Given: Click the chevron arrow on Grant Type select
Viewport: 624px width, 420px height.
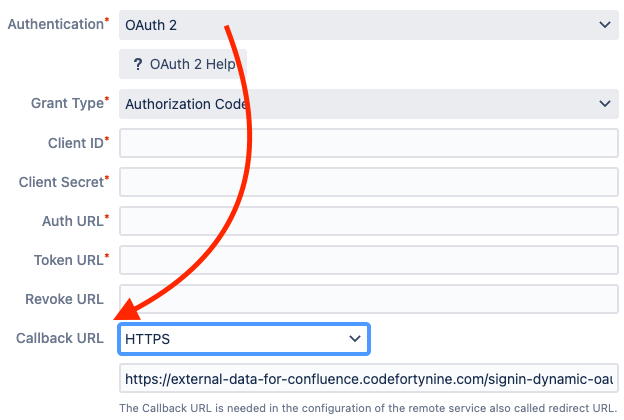Looking at the screenshot, I should [603, 103].
